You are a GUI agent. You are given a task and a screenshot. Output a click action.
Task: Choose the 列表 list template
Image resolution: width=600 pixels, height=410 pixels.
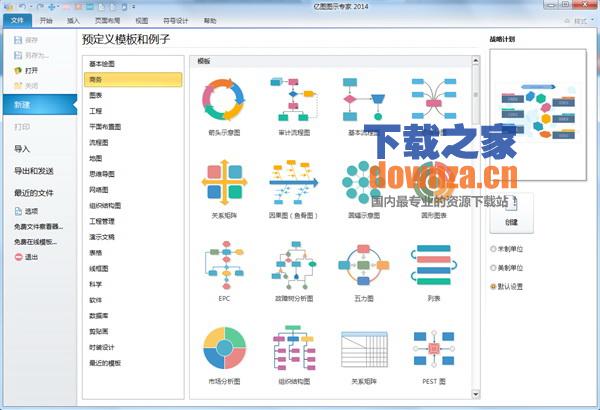point(434,265)
